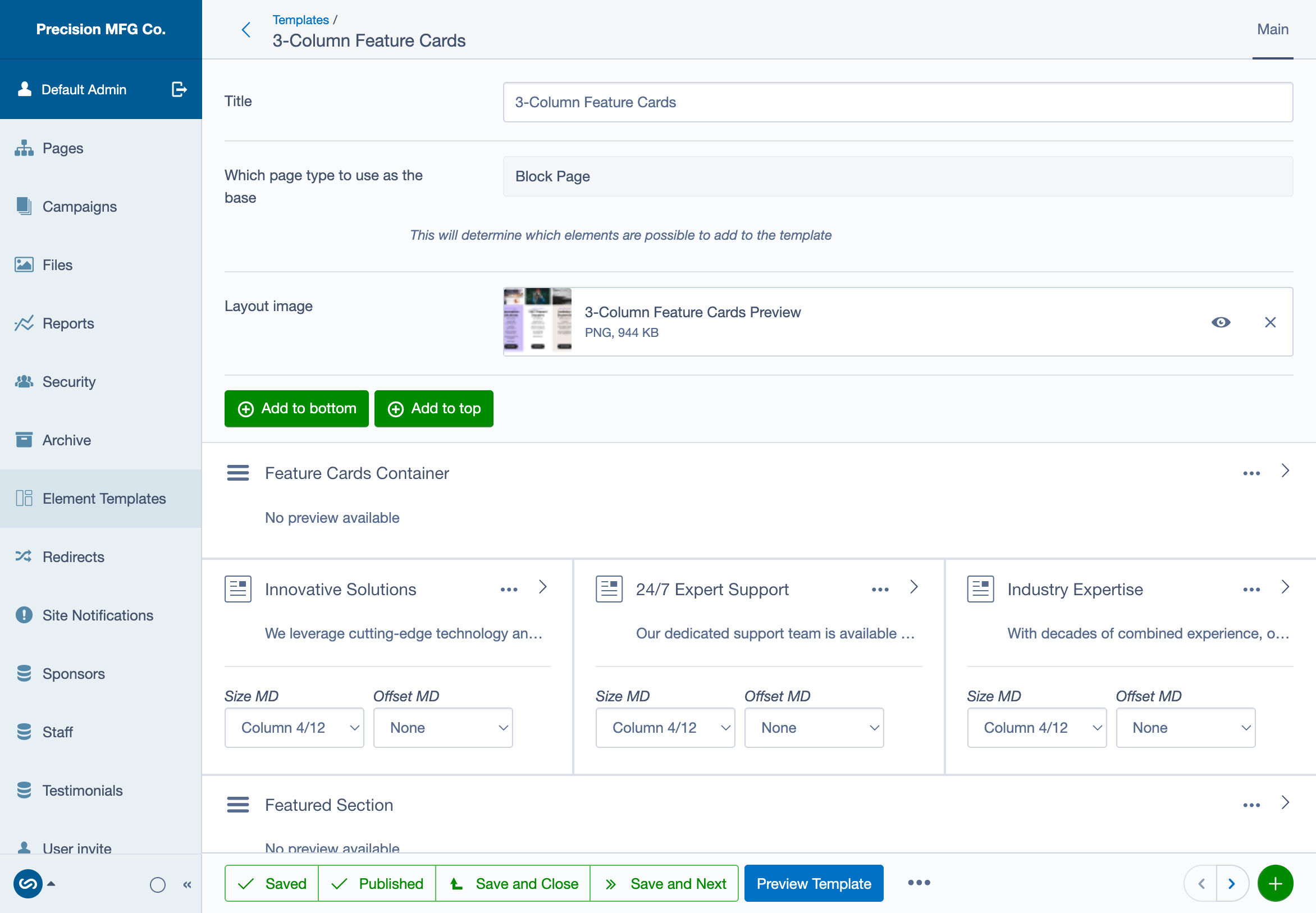Click the Industry Expertise block icon
This screenshot has width=1316, height=913.
point(980,589)
